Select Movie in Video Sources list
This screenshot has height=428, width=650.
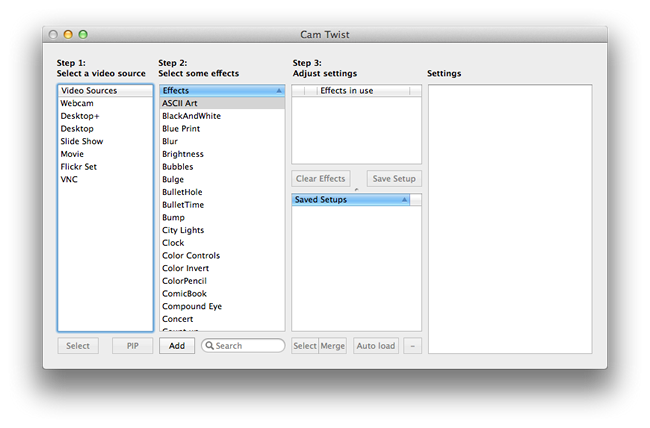(x=105, y=154)
